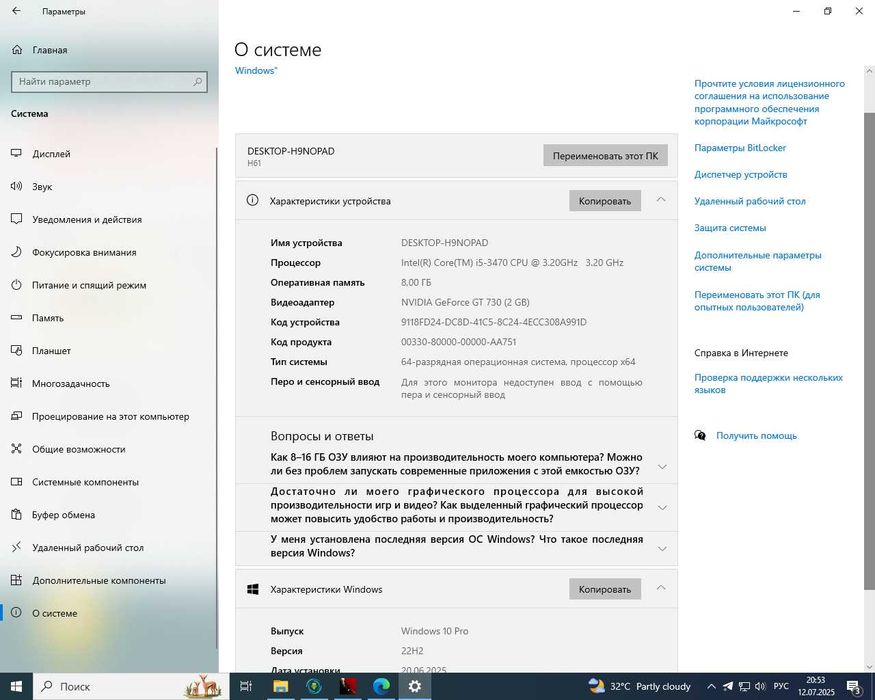The width and height of the screenshot is (875, 700).
Task: Open the Память storage icon
Action: pyautogui.click(x=16, y=318)
